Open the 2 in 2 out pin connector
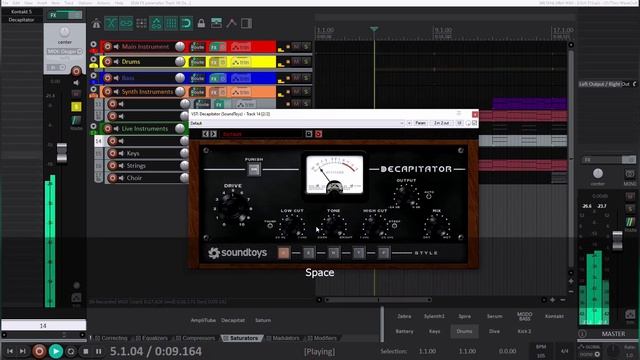The width and height of the screenshot is (640, 360). click(x=442, y=123)
